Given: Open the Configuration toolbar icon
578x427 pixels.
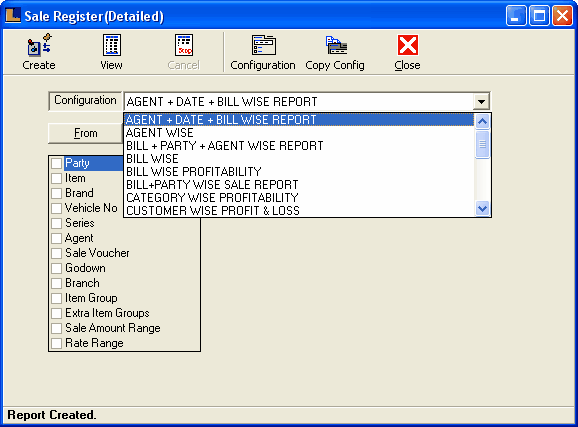Looking at the screenshot, I should click(263, 45).
